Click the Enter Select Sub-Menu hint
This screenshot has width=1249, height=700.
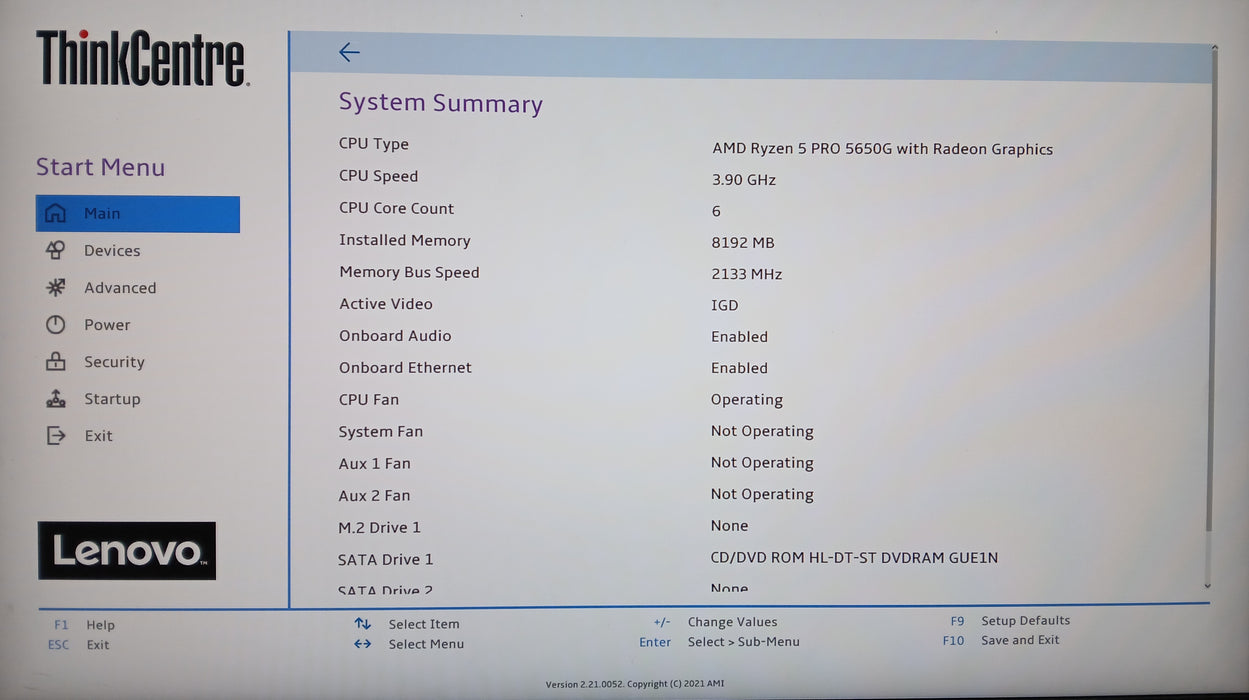[x=719, y=642]
